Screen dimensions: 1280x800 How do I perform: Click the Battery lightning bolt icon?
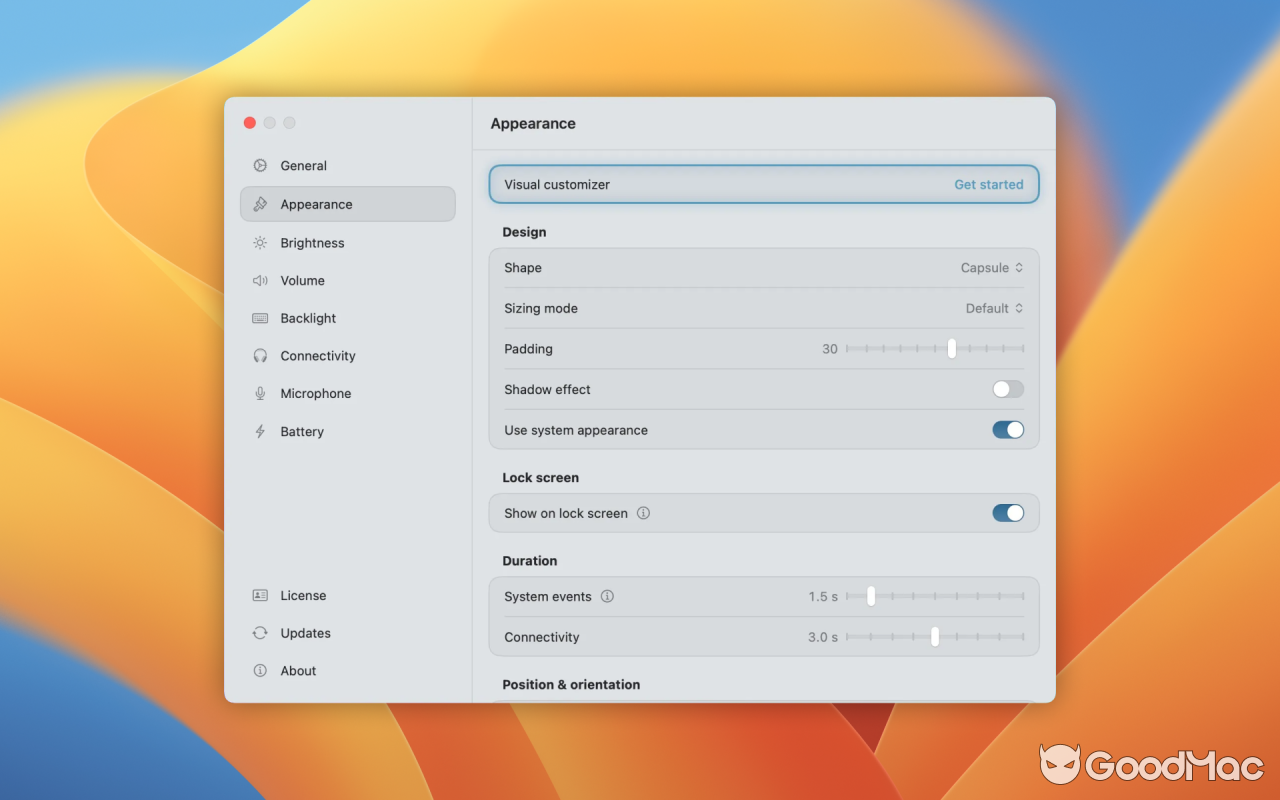click(x=261, y=431)
